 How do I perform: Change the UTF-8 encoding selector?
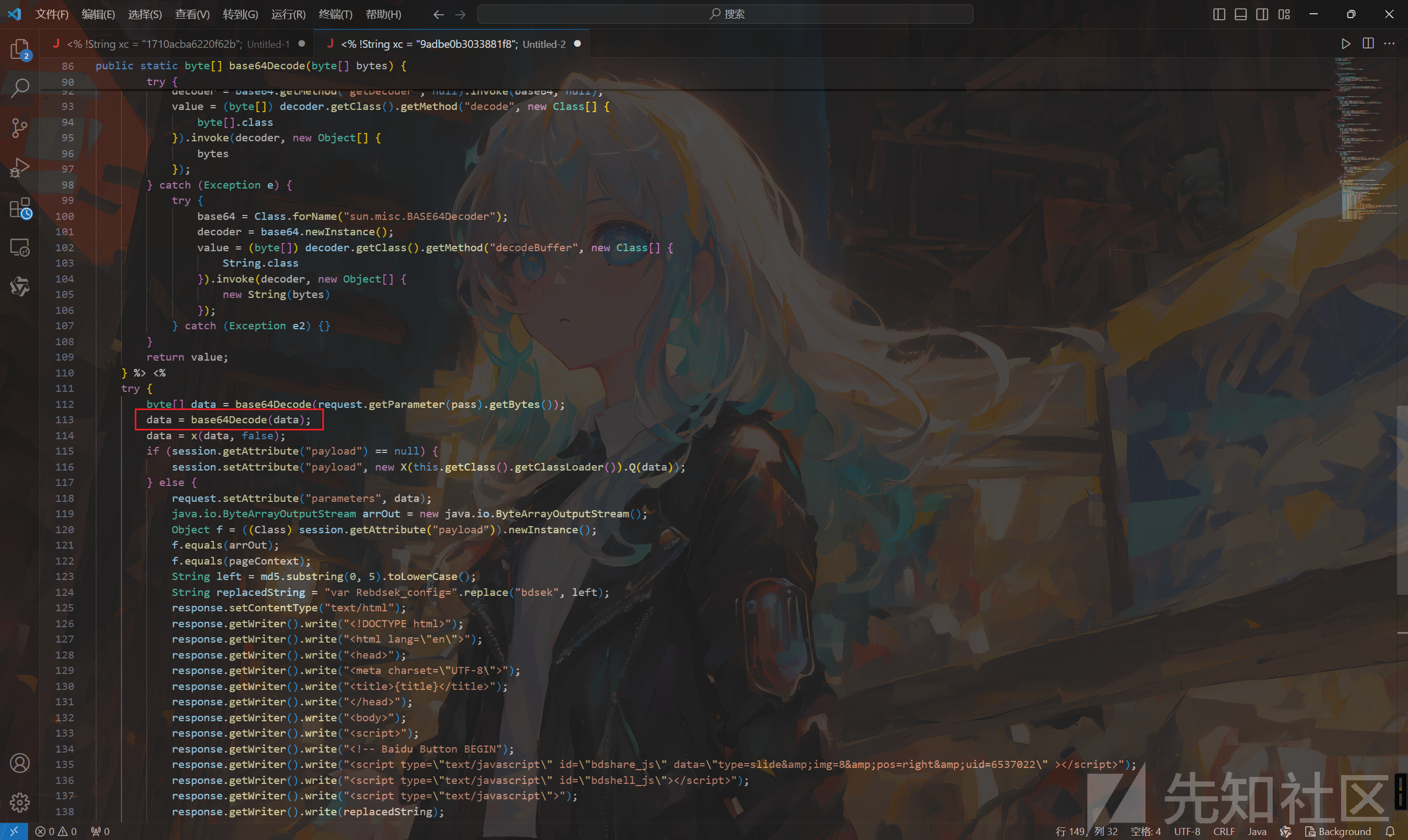pos(1187,832)
